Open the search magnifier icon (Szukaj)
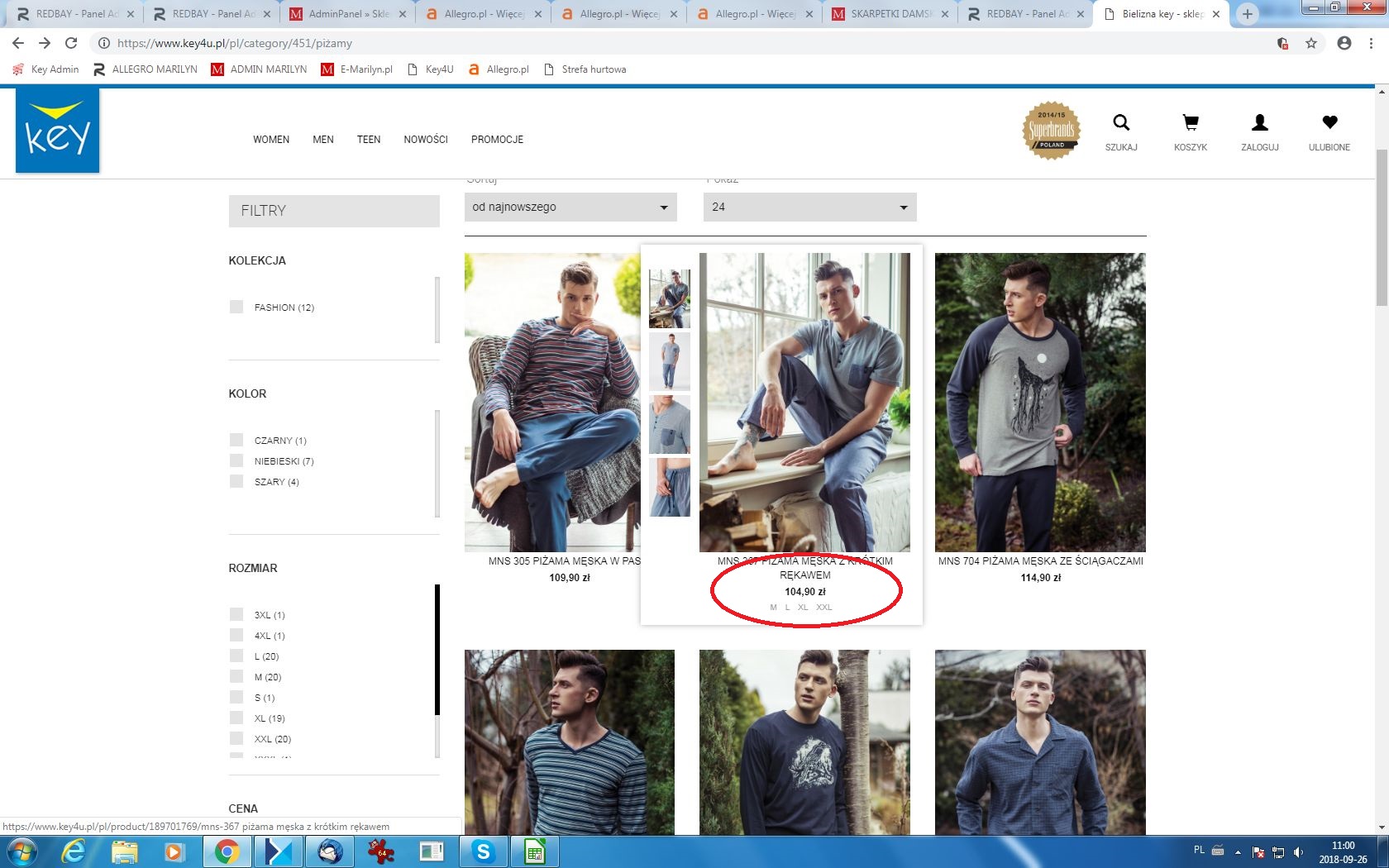1389x868 pixels. [1121, 123]
